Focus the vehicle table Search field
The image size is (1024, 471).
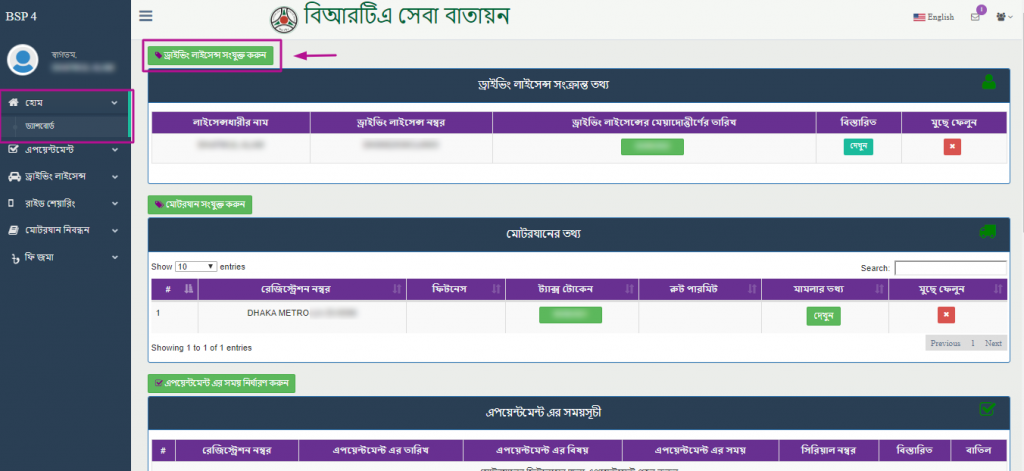click(950, 268)
